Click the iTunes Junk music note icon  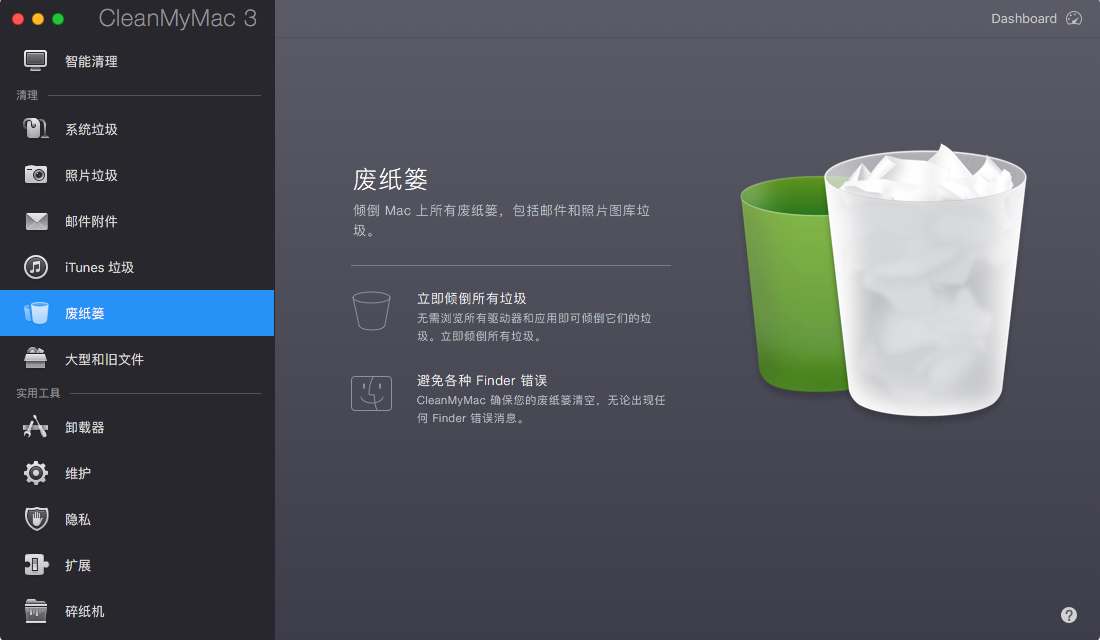coord(36,267)
